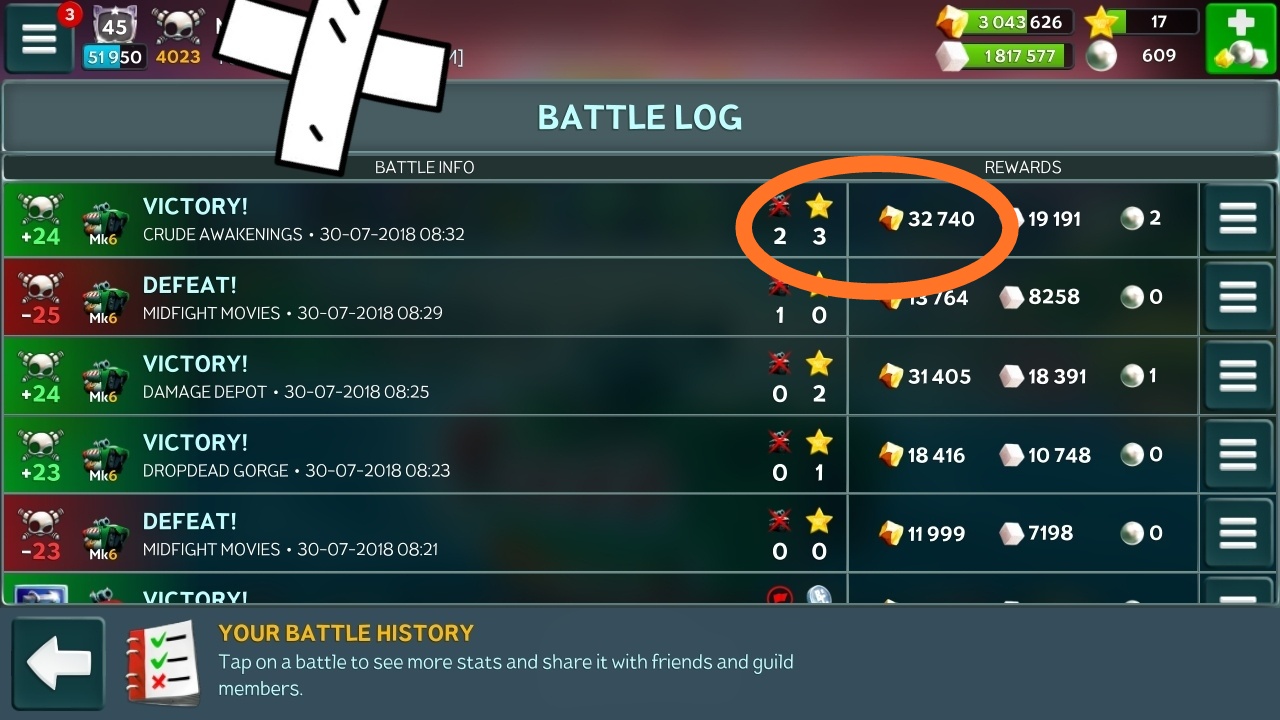
Task: Open details menu for Dropdead Gorge battle
Action: coord(1238,455)
